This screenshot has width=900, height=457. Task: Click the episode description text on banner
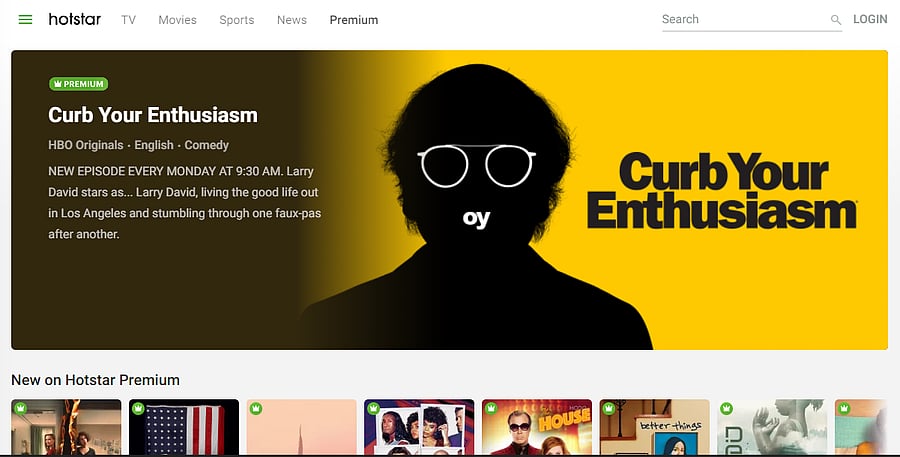click(x=184, y=203)
